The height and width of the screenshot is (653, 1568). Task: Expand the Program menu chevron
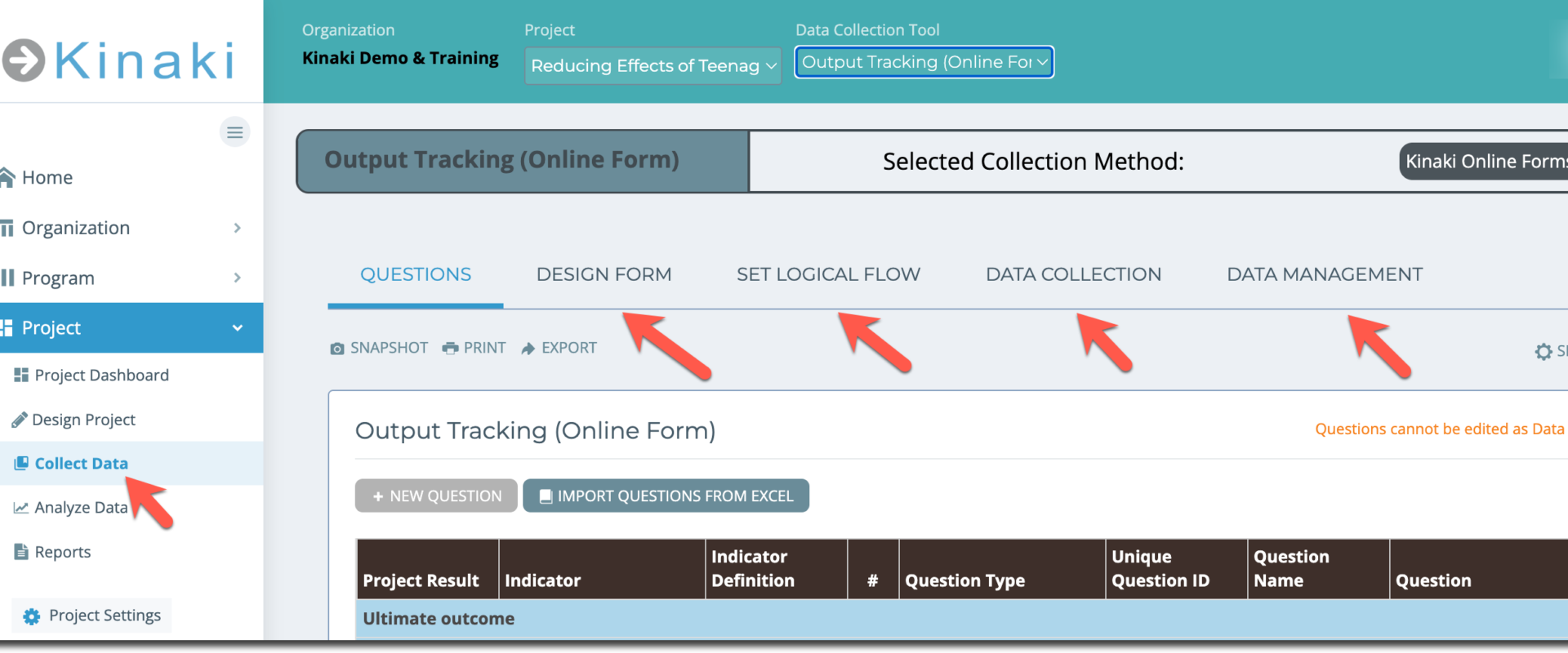(237, 278)
